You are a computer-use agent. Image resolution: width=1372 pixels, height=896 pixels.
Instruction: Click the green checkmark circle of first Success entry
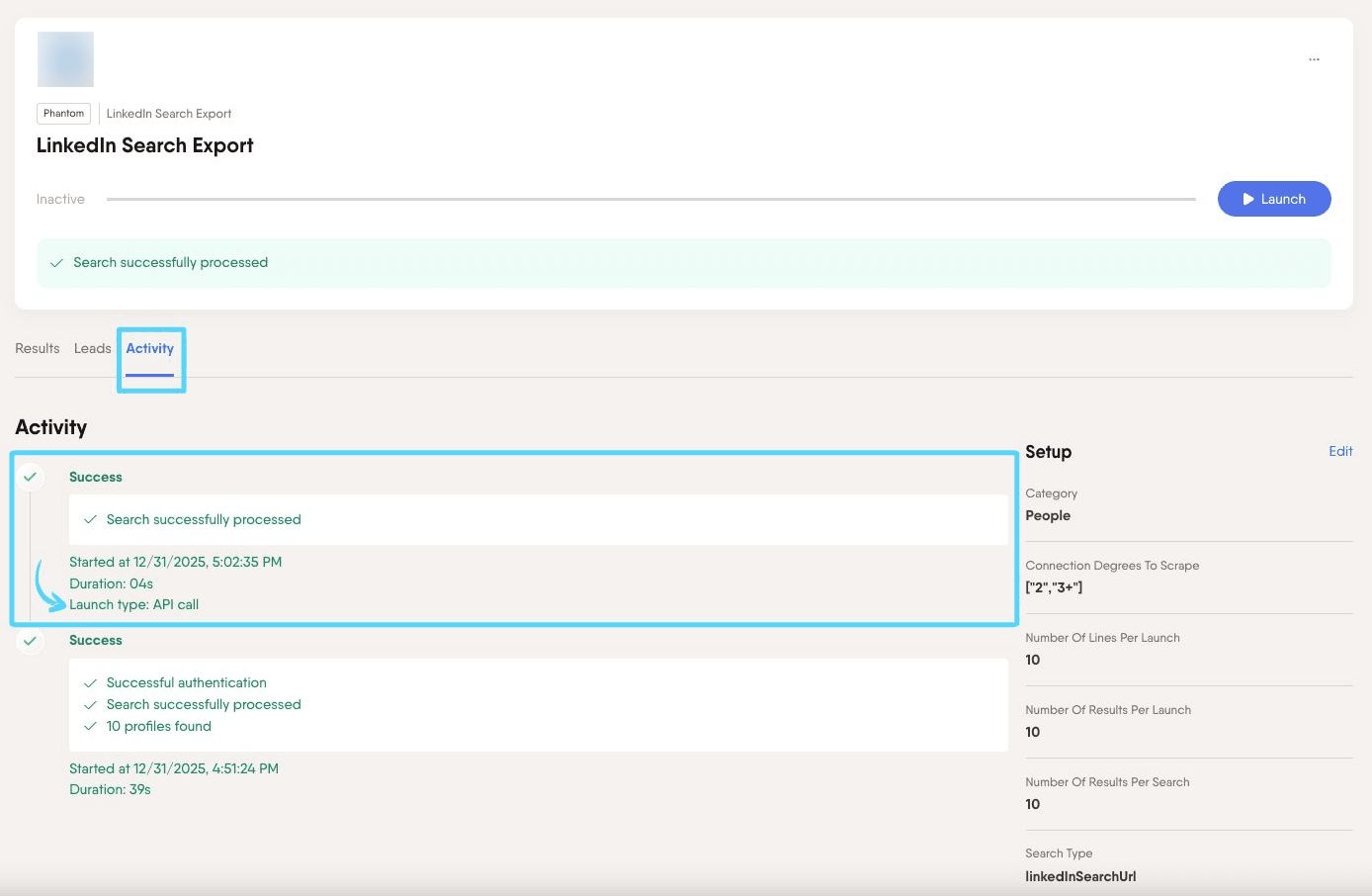click(x=31, y=477)
